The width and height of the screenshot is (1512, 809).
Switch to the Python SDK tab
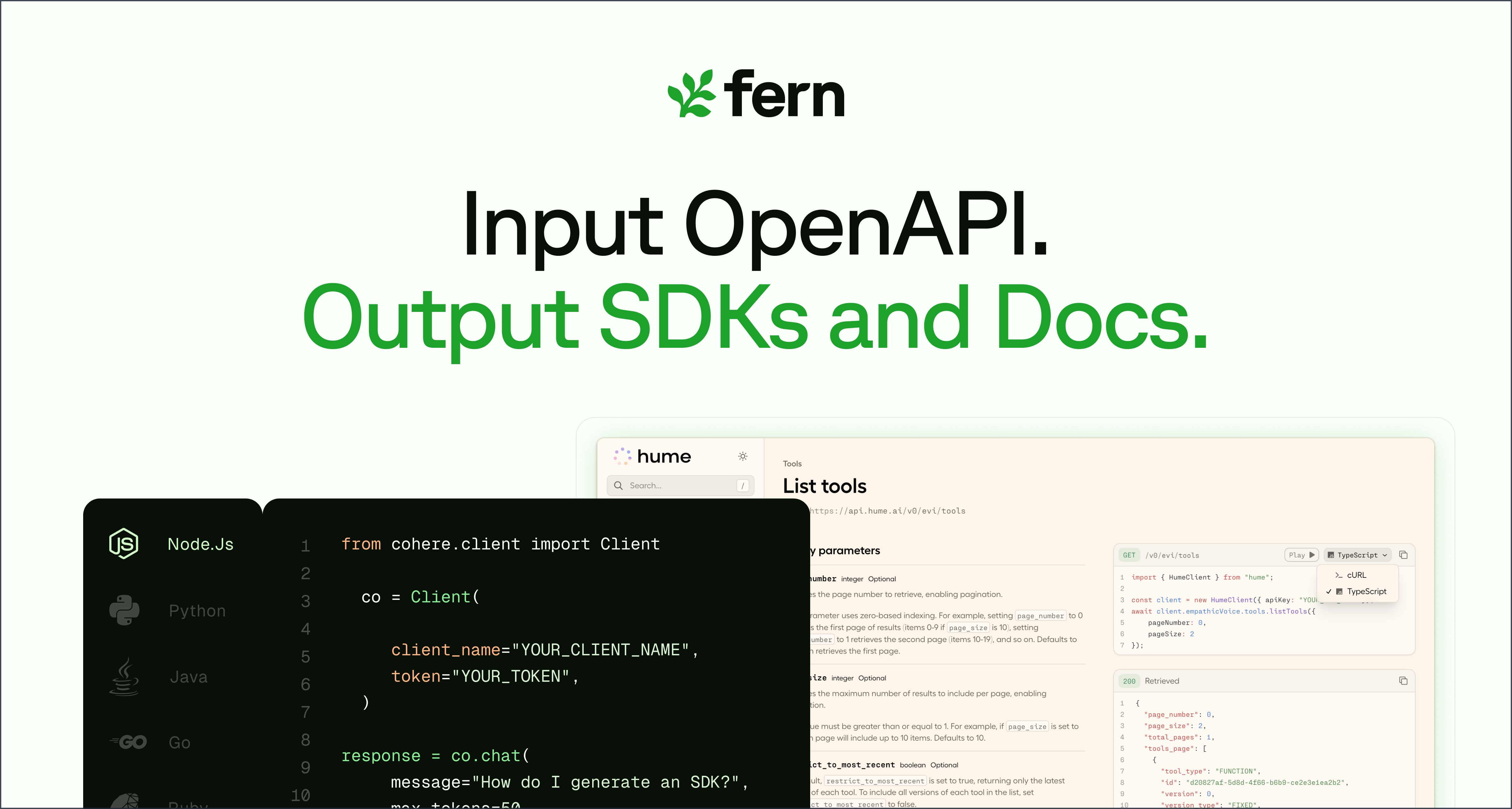[197, 611]
